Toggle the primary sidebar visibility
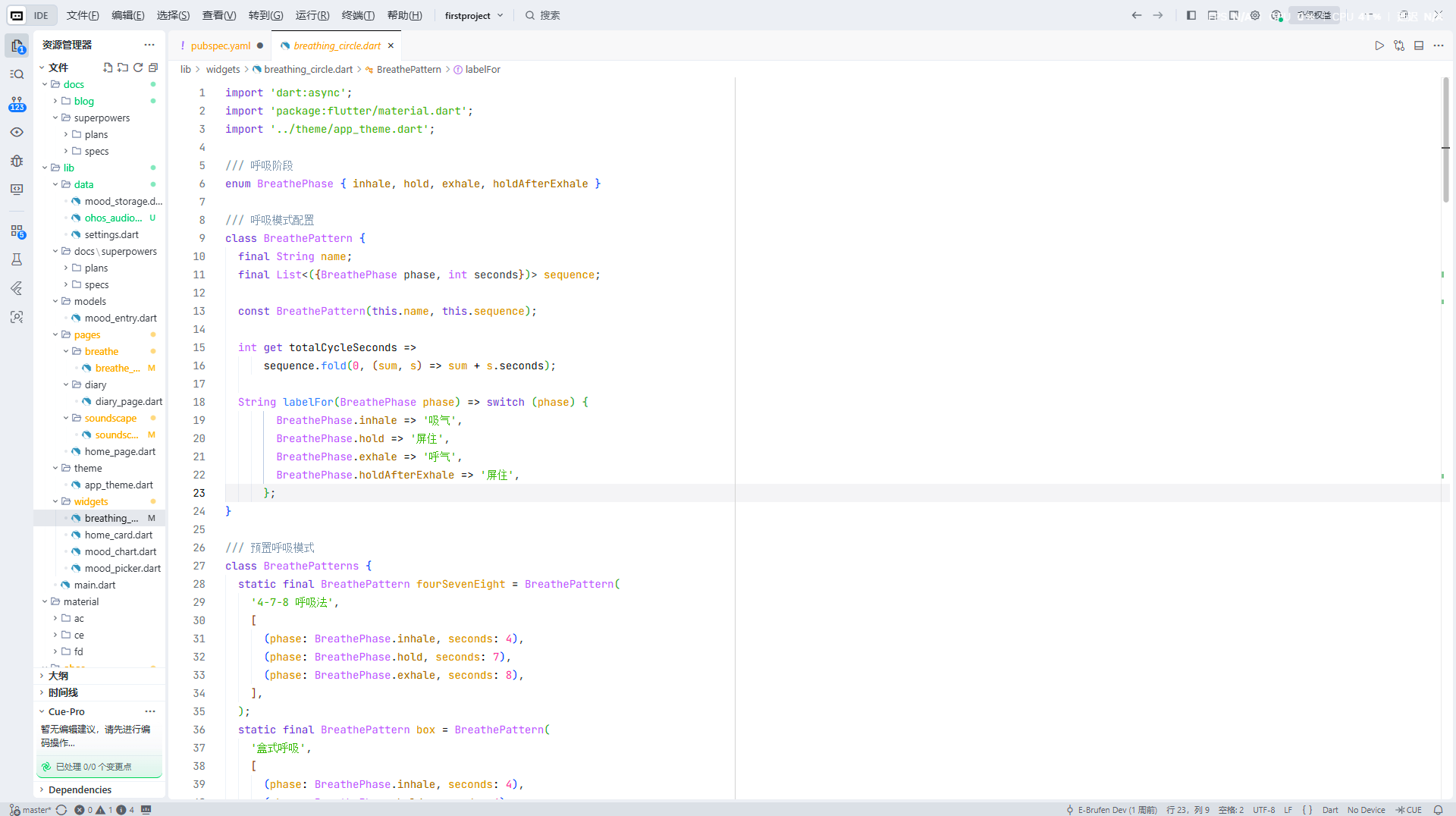 pyautogui.click(x=1191, y=15)
